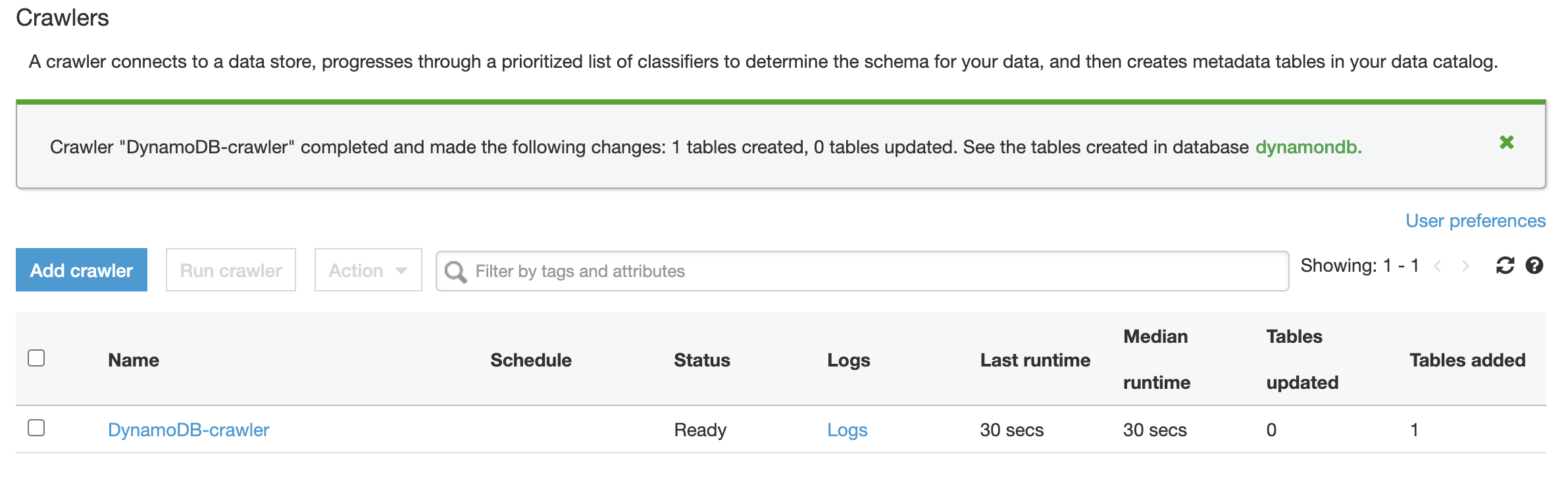Open the dynamondb database link
Image resolution: width=1568 pixels, height=479 pixels.
point(1308,147)
